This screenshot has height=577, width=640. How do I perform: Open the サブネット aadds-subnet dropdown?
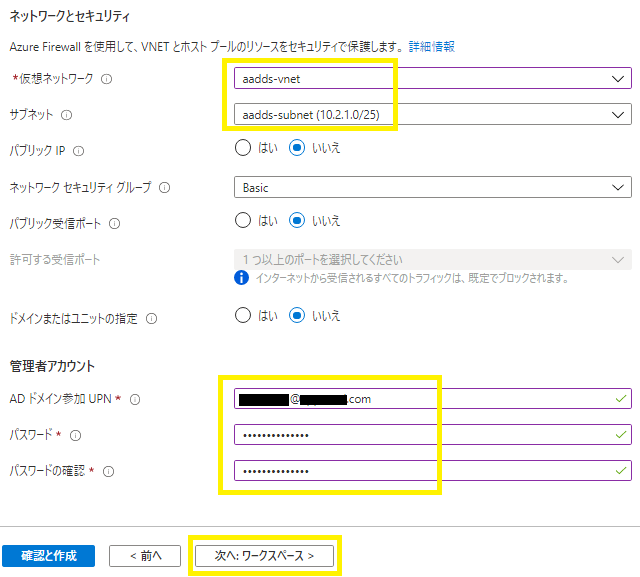(x=433, y=114)
